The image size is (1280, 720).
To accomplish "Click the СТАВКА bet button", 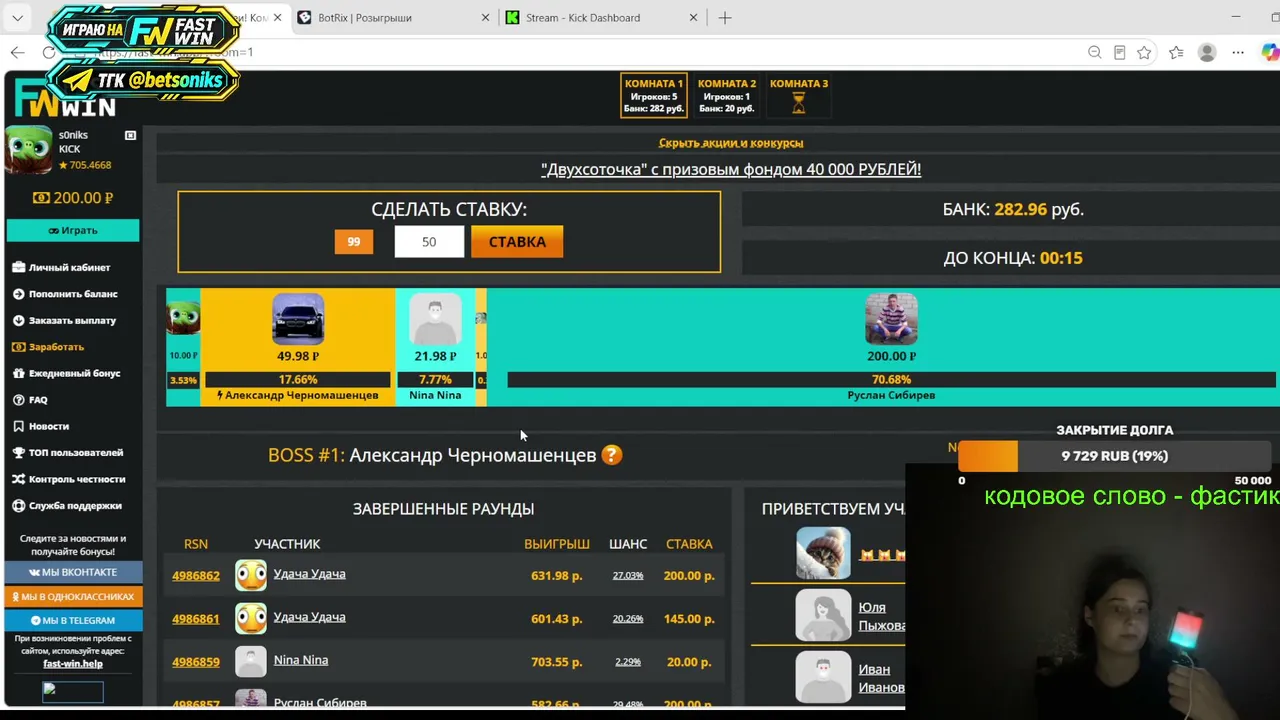I will [x=517, y=242].
